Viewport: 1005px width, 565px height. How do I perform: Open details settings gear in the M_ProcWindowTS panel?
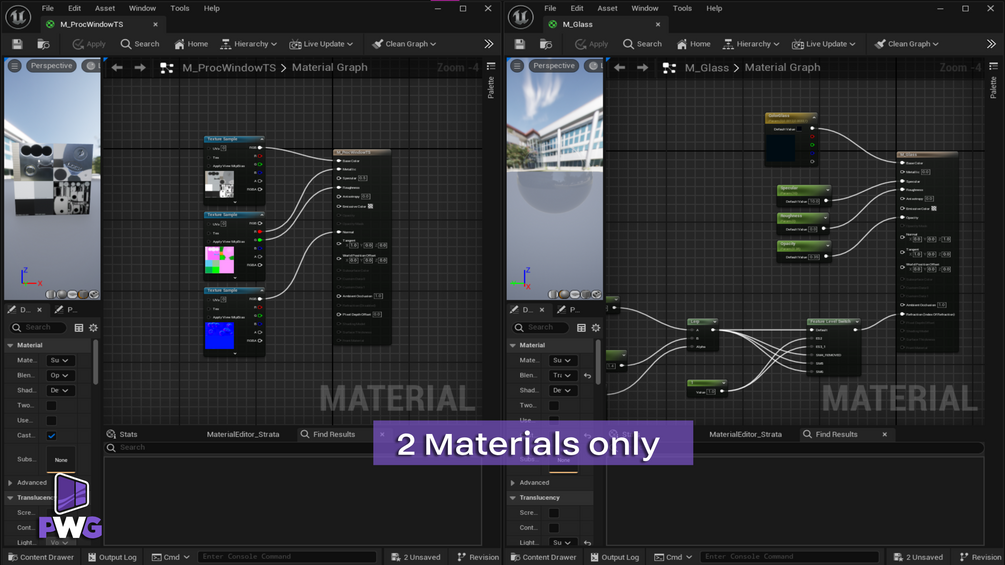click(94, 327)
